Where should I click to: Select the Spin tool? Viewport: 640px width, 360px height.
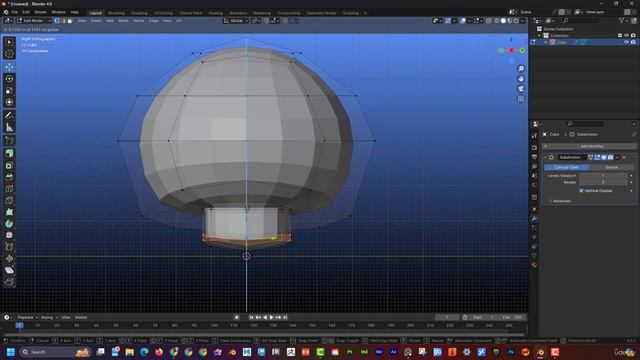(x=9, y=224)
